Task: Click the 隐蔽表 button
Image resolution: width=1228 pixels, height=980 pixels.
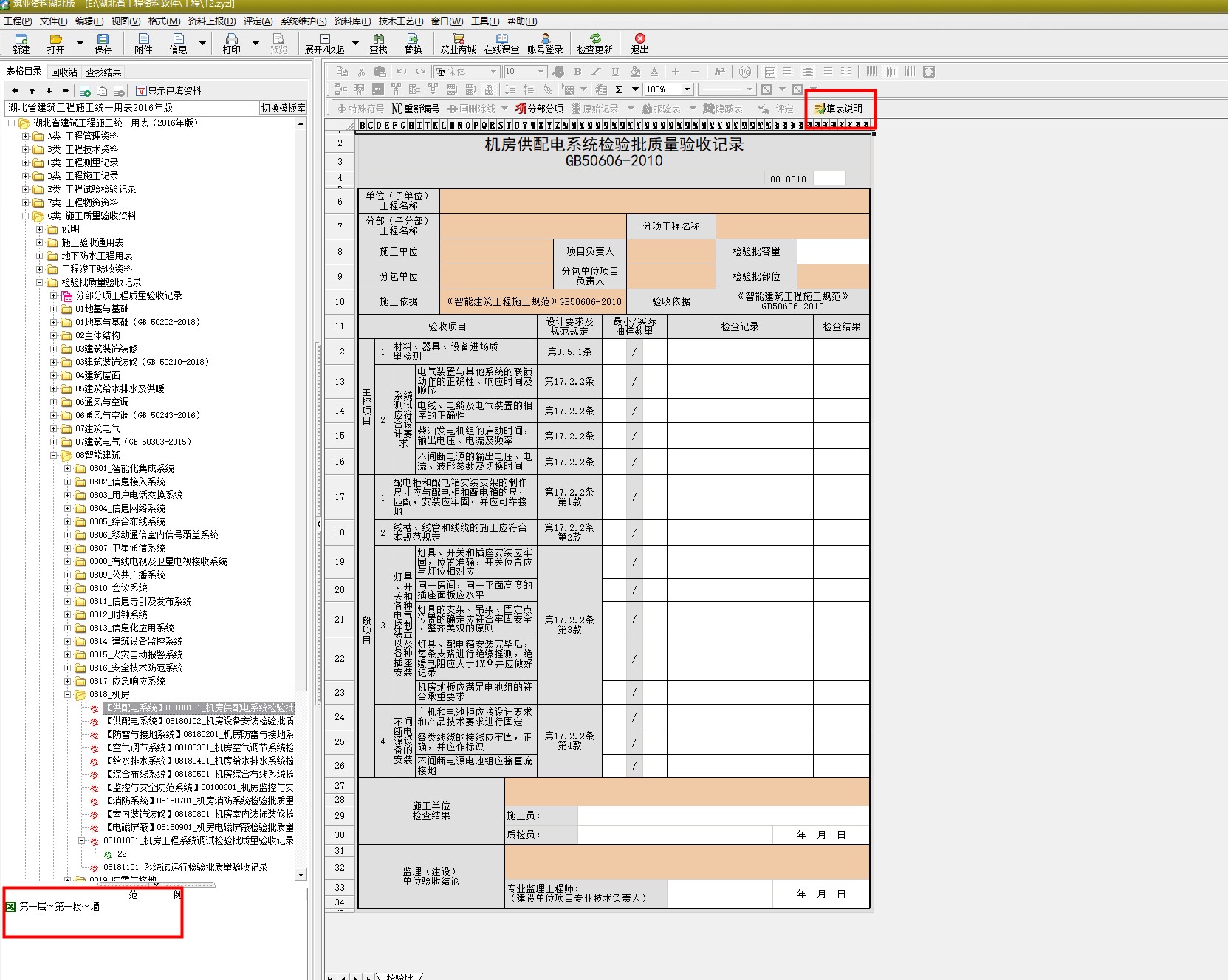Action: (722, 109)
